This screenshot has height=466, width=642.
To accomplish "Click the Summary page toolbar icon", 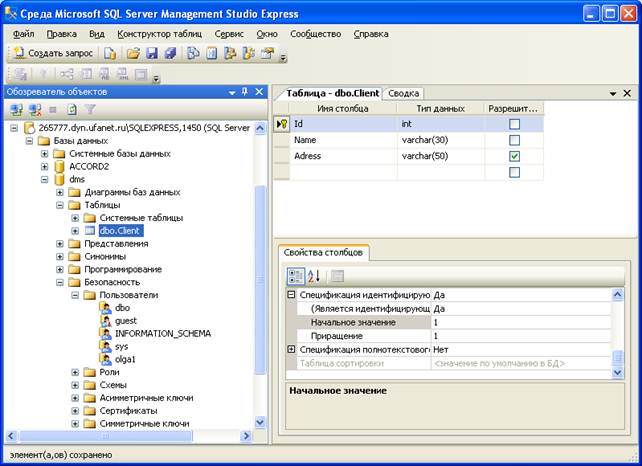I will click(x=212, y=53).
